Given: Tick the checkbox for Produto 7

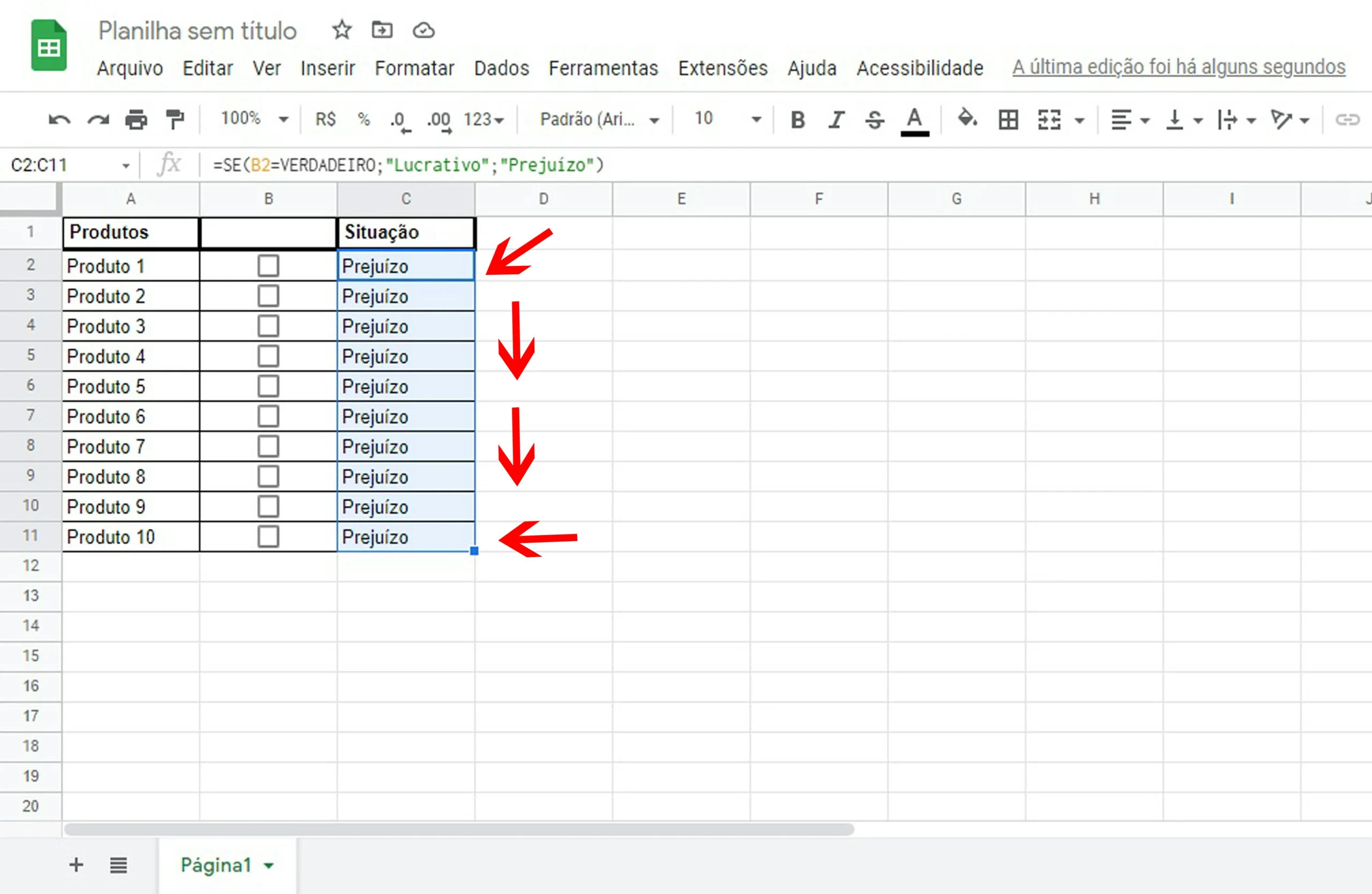Looking at the screenshot, I should coord(268,446).
